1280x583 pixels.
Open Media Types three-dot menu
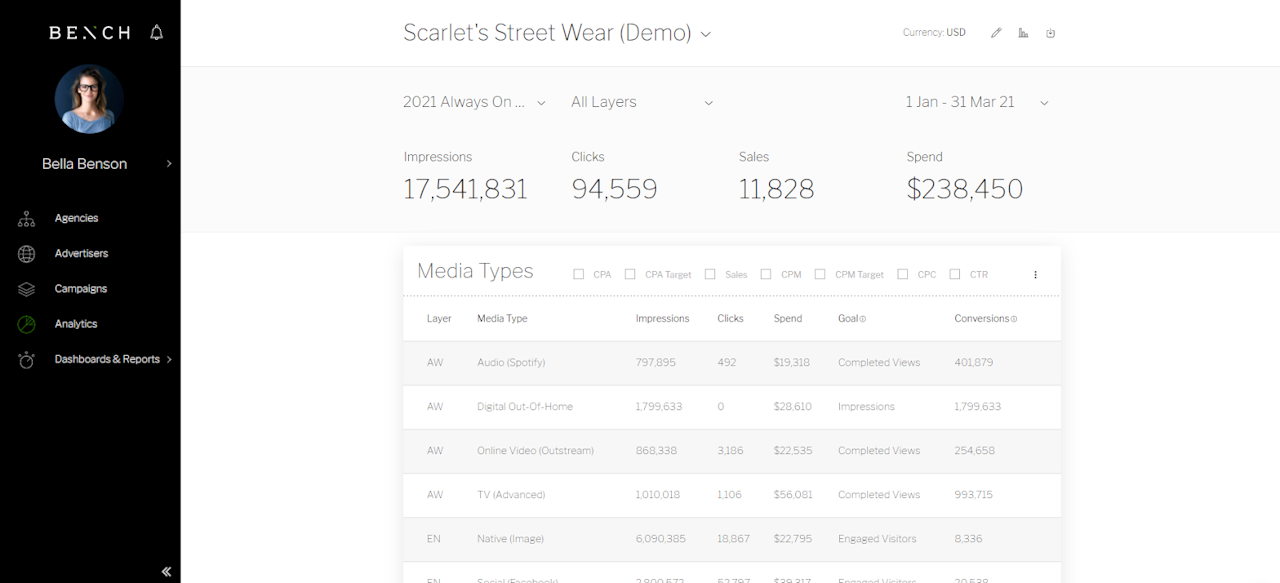[1035, 274]
